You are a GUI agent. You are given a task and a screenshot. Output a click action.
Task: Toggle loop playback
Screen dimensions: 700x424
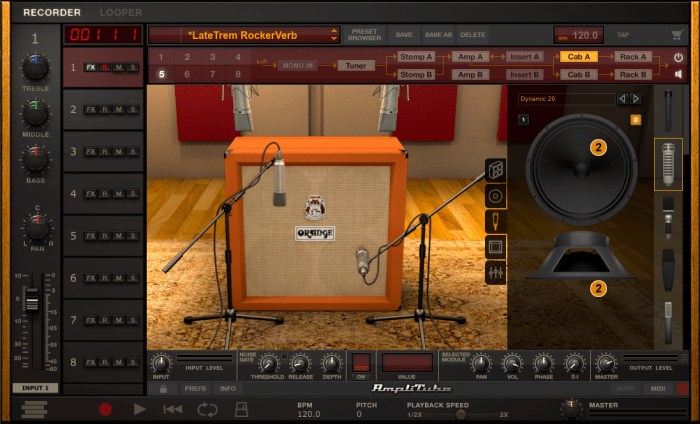[208, 409]
